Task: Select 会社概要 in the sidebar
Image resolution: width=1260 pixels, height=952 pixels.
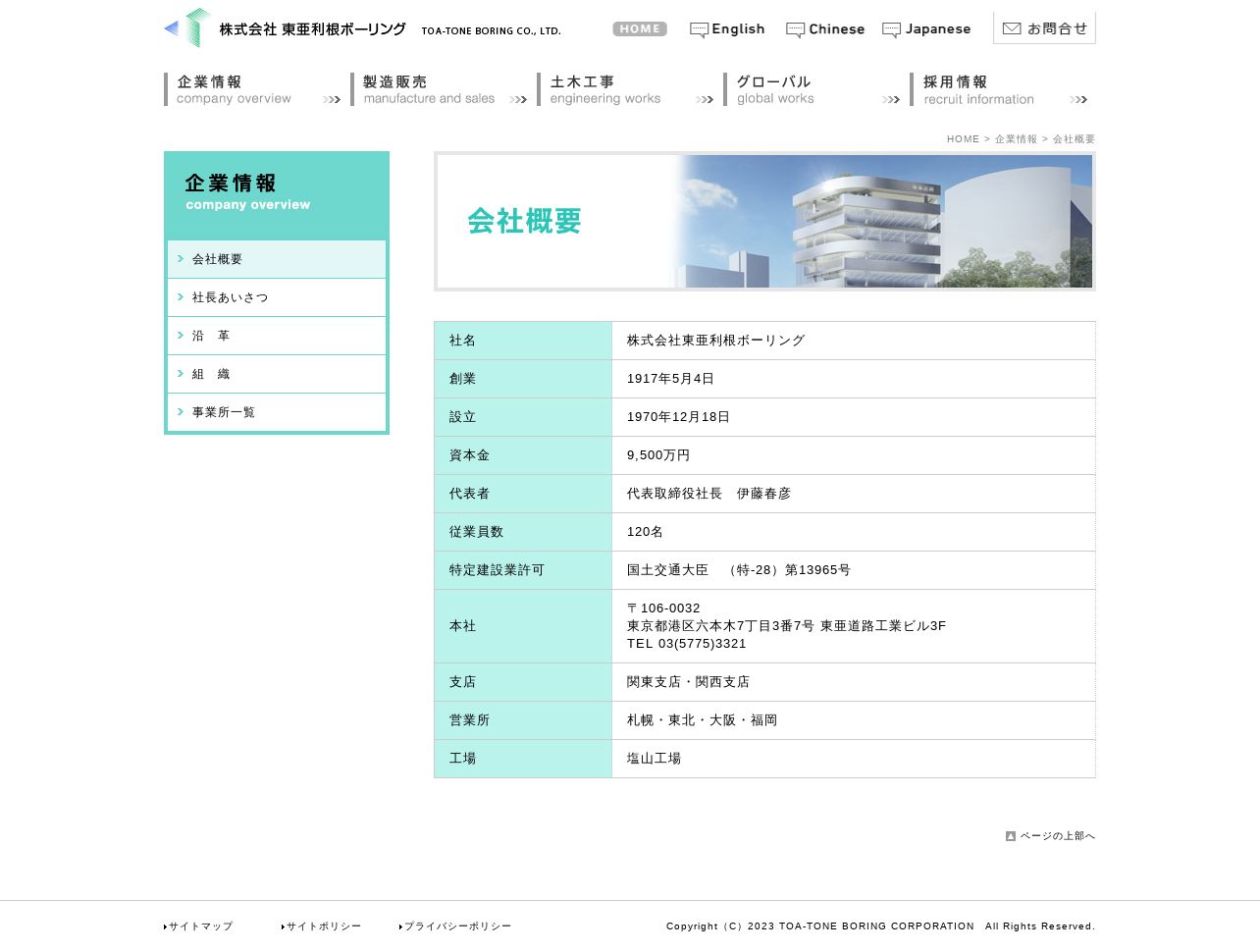Action: (277, 259)
